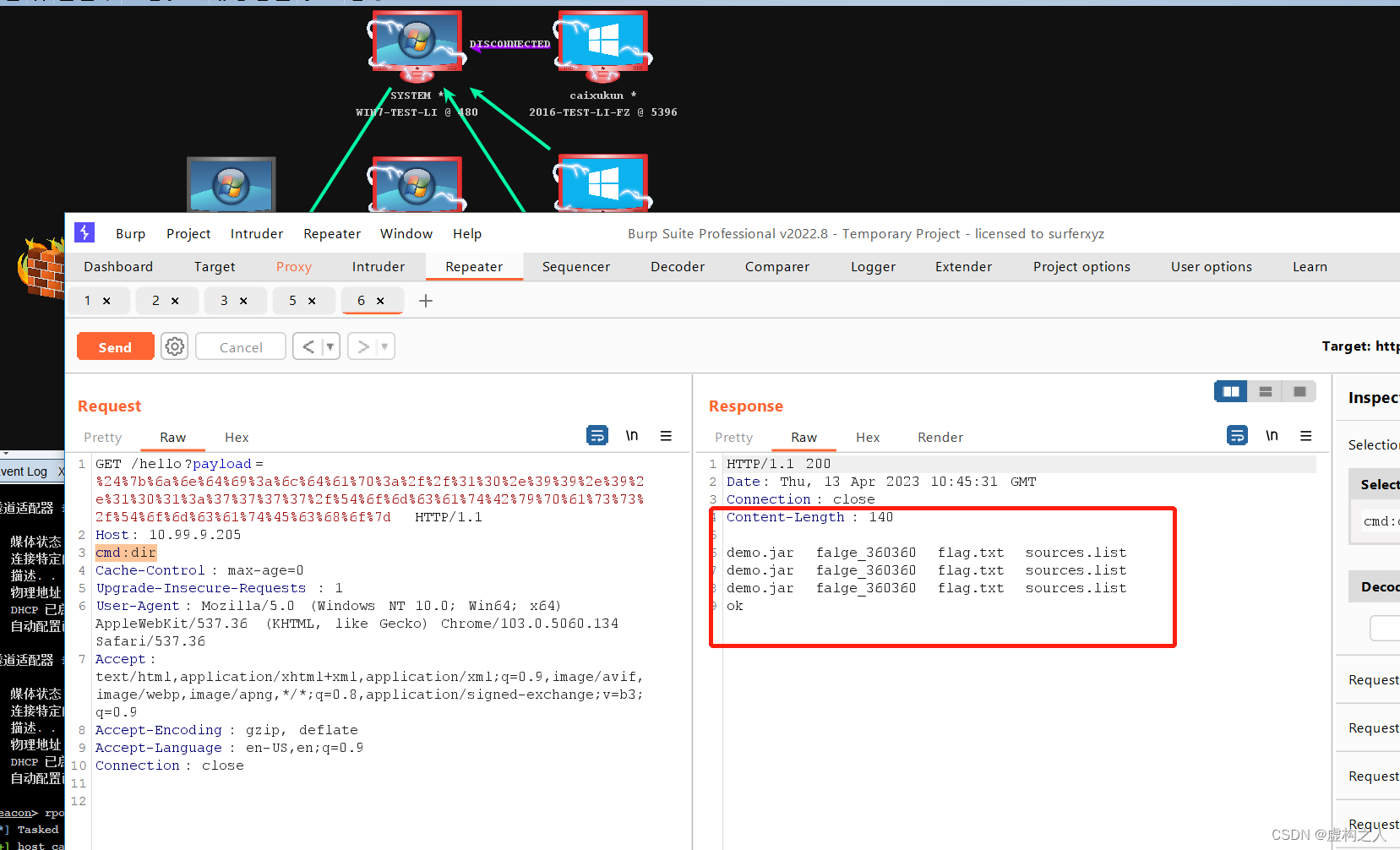Select middle red Windows 7 beacon icon
This screenshot has width=1400, height=850.
(x=417, y=184)
